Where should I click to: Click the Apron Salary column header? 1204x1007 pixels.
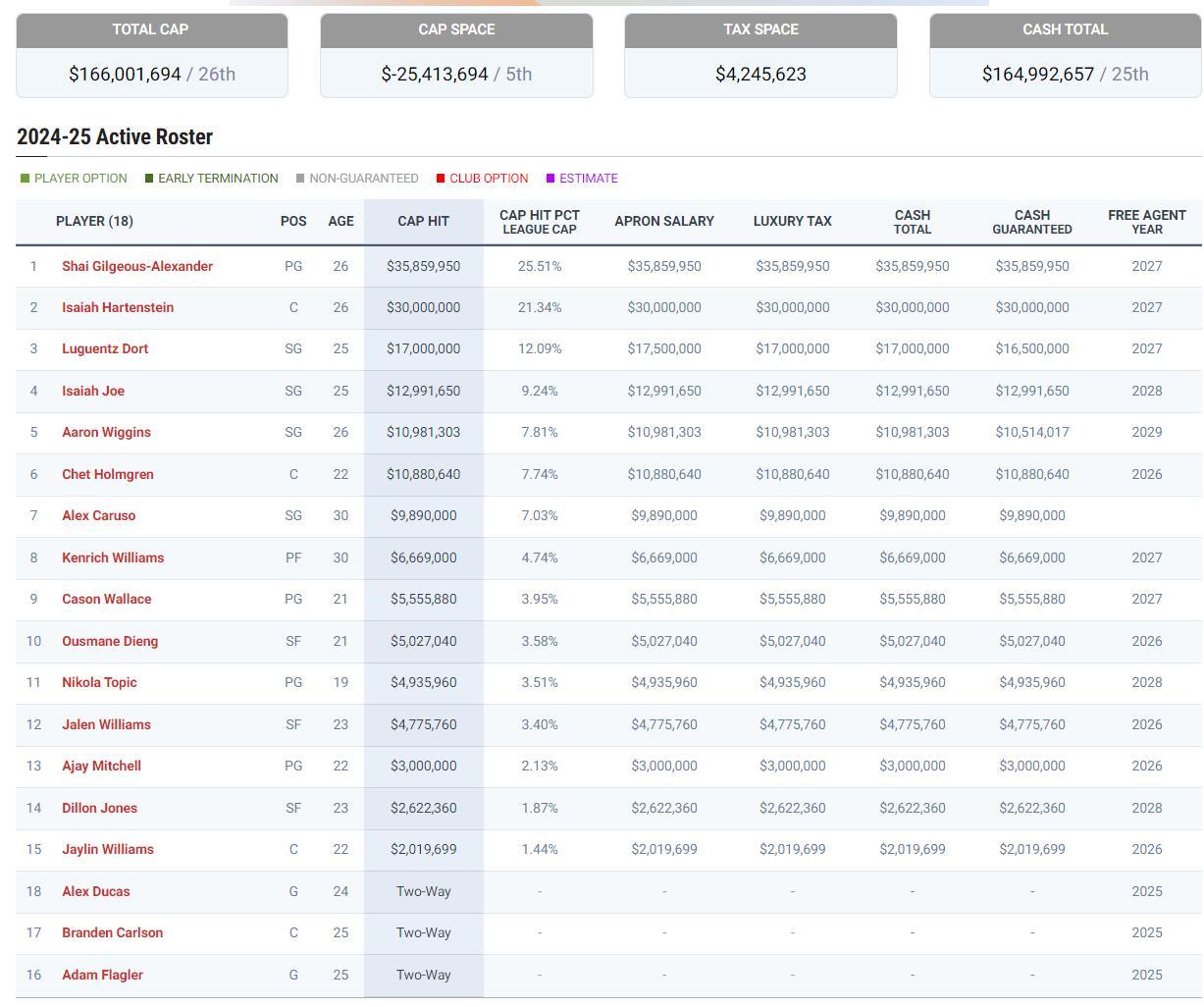click(663, 221)
